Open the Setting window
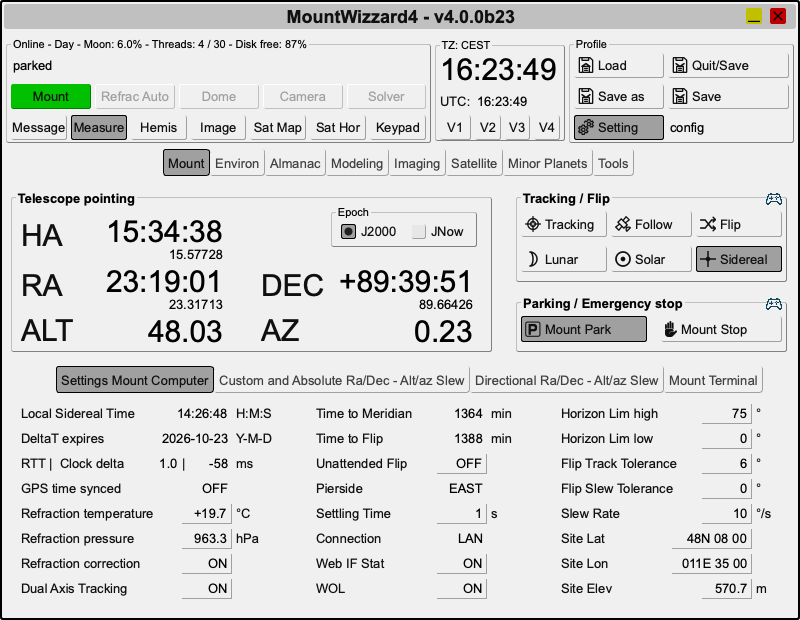 (x=618, y=128)
